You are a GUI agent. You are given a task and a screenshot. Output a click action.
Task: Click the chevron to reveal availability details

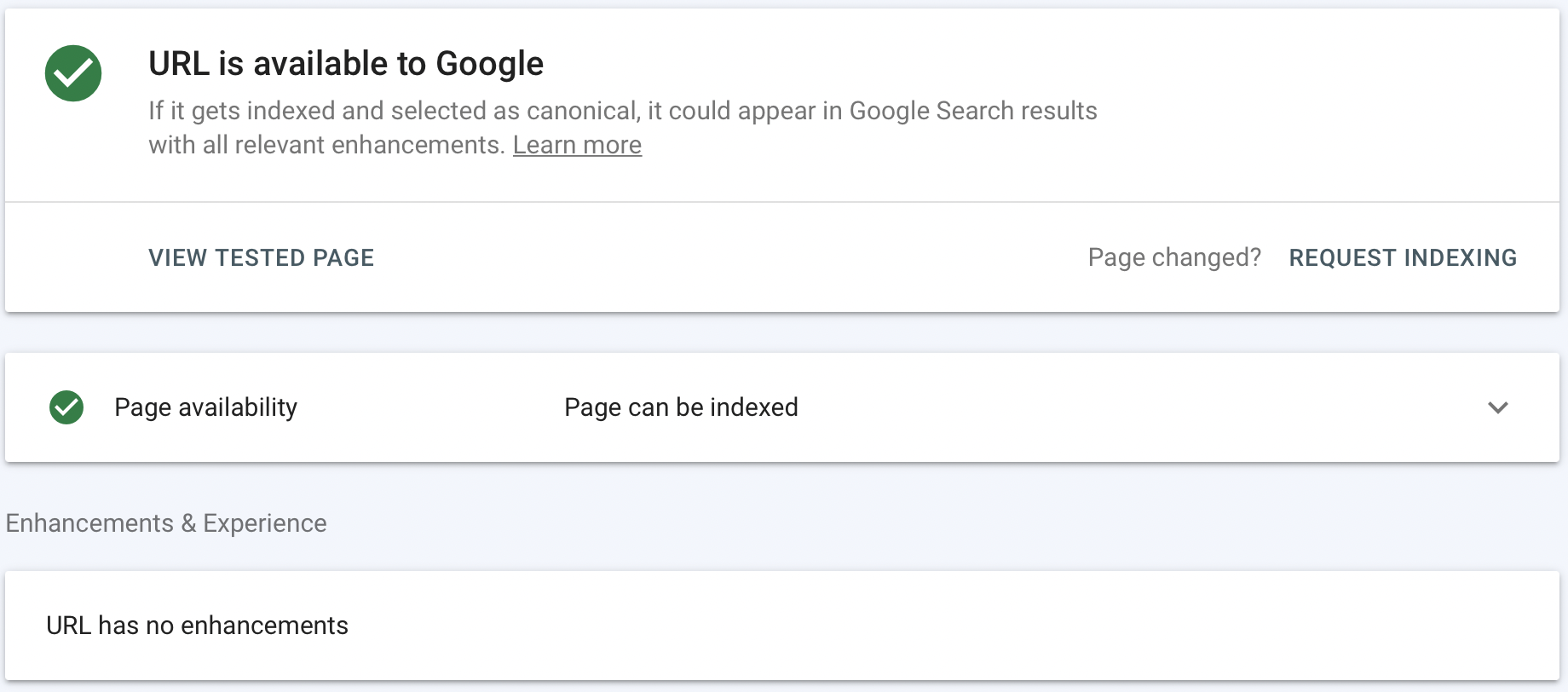click(x=1498, y=408)
